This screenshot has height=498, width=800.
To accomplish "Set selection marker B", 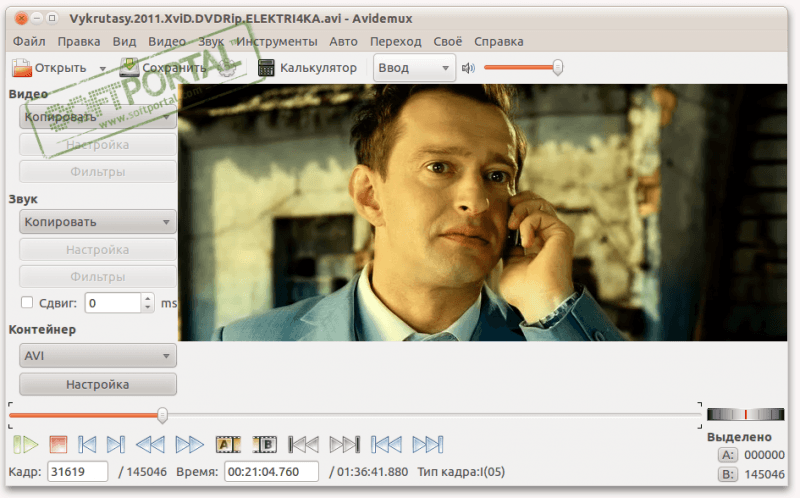I will [265, 444].
